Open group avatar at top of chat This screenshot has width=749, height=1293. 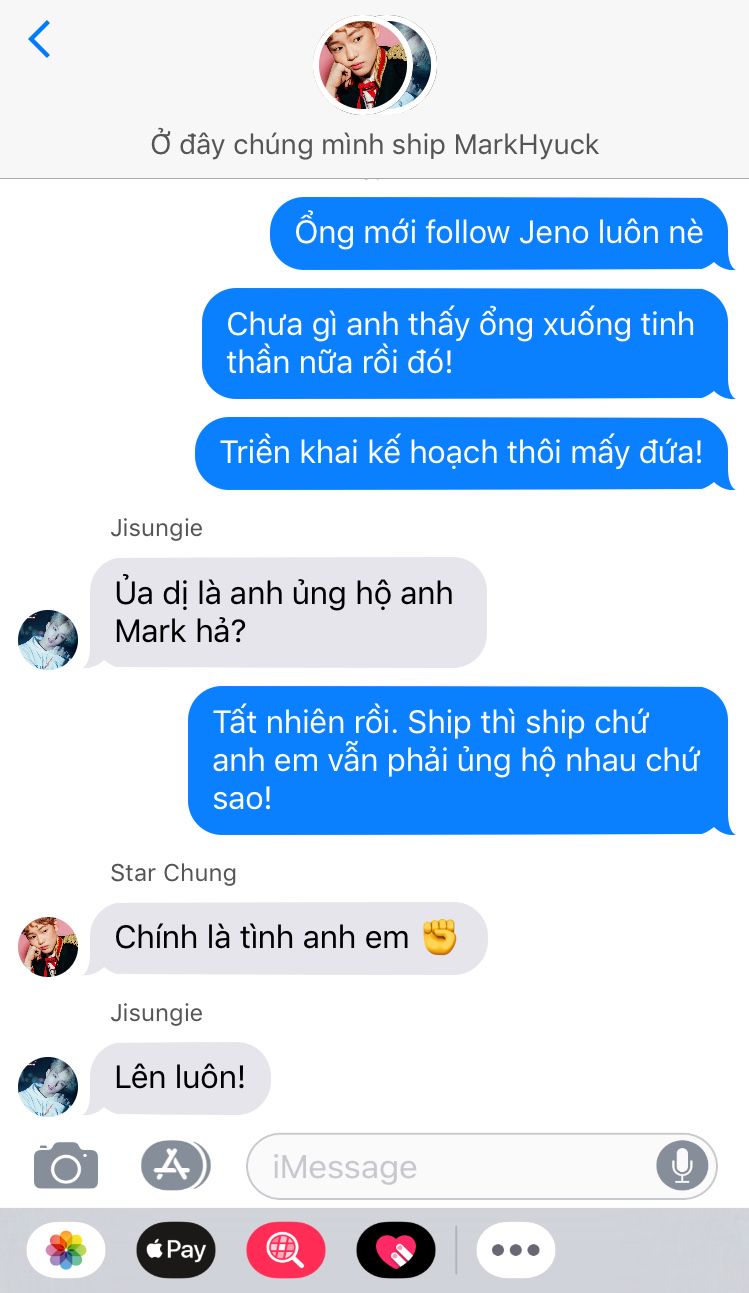tap(374, 64)
